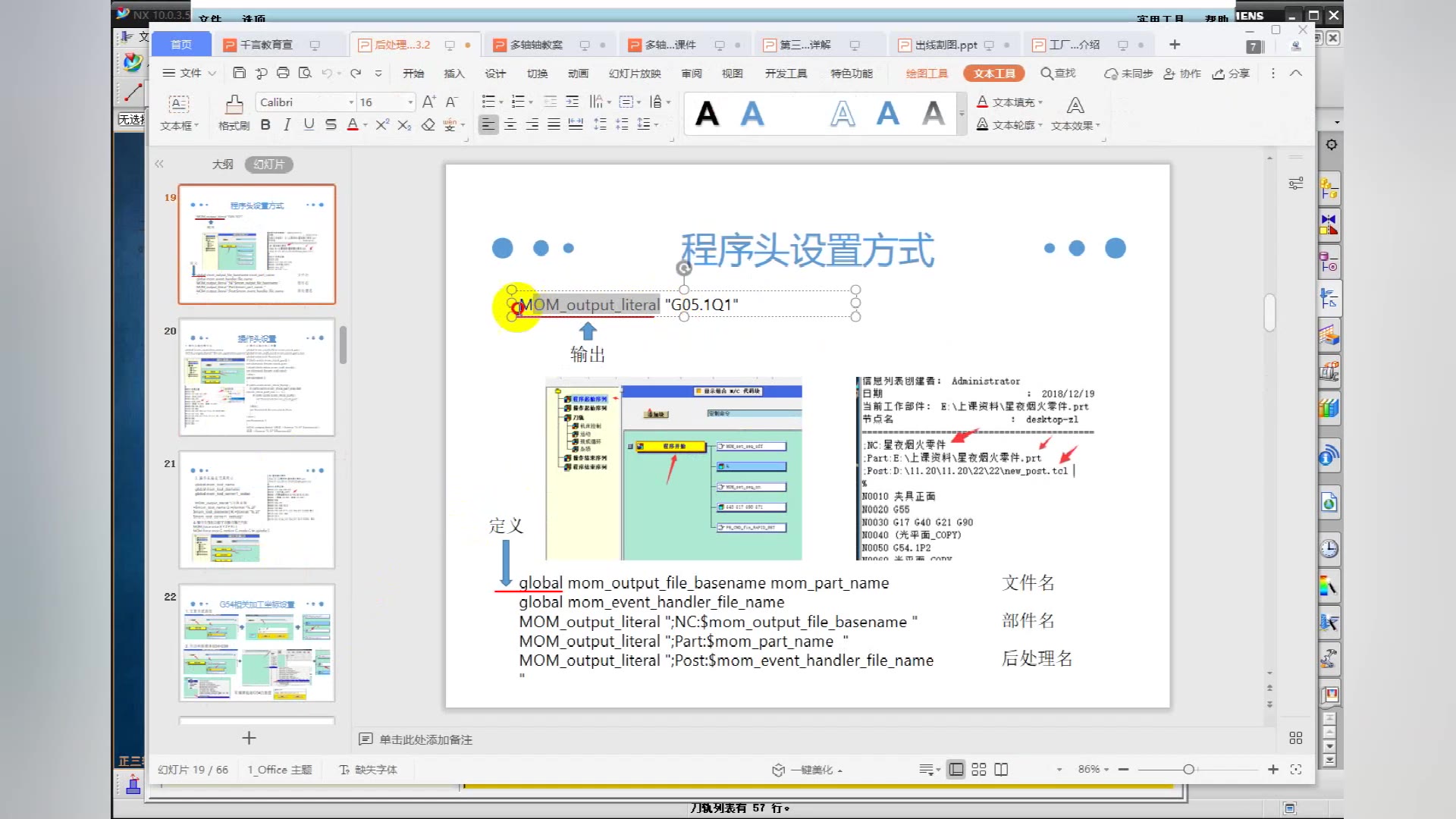Toggle reading view layout at bottom
This screenshot has height=819, width=1456.
pyautogui.click(x=1001, y=769)
